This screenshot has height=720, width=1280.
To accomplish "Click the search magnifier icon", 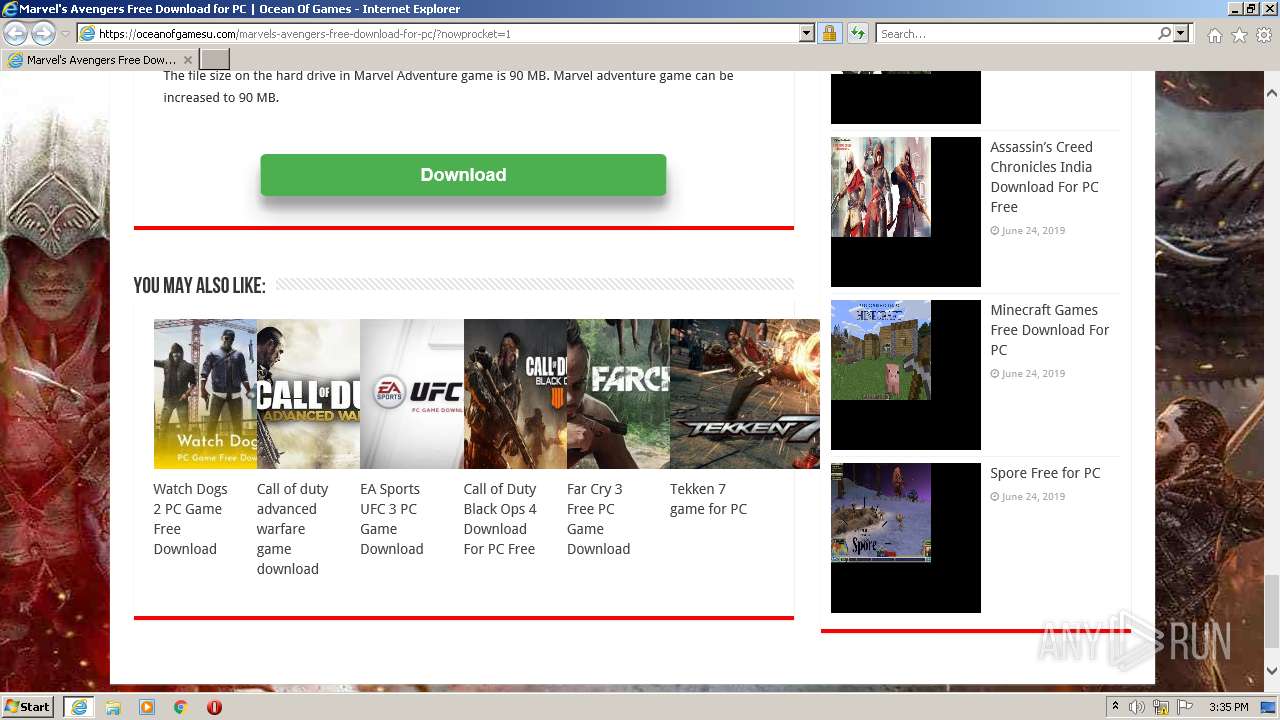I will tap(1164, 34).
